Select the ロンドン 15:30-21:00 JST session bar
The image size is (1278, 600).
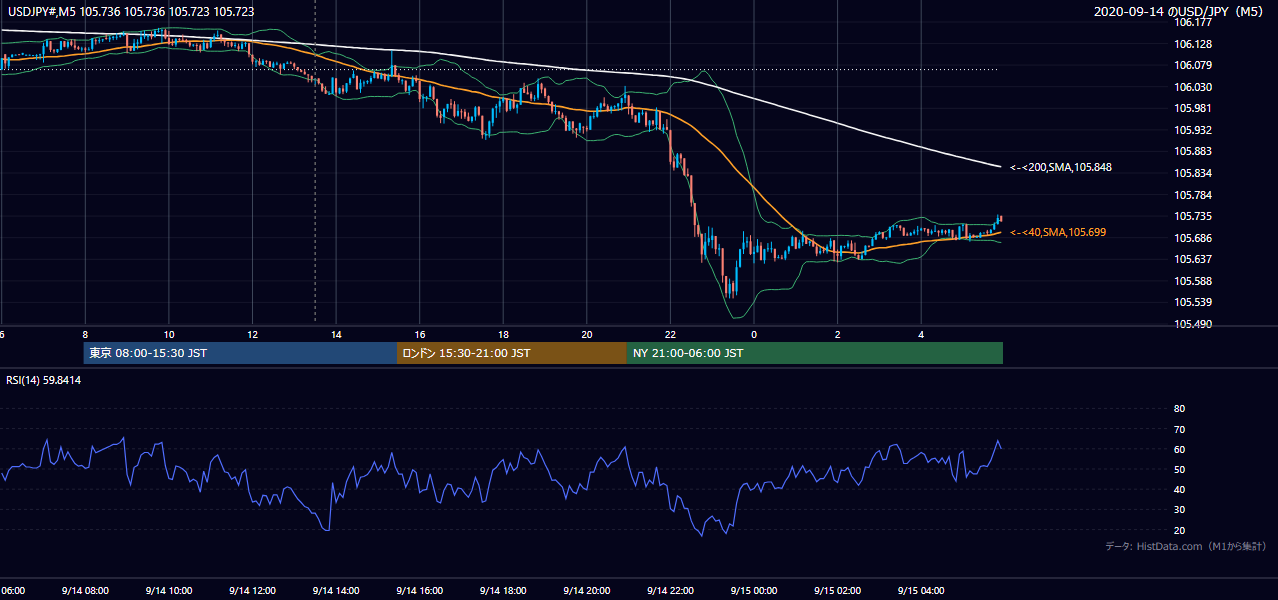tap(512, 353)
